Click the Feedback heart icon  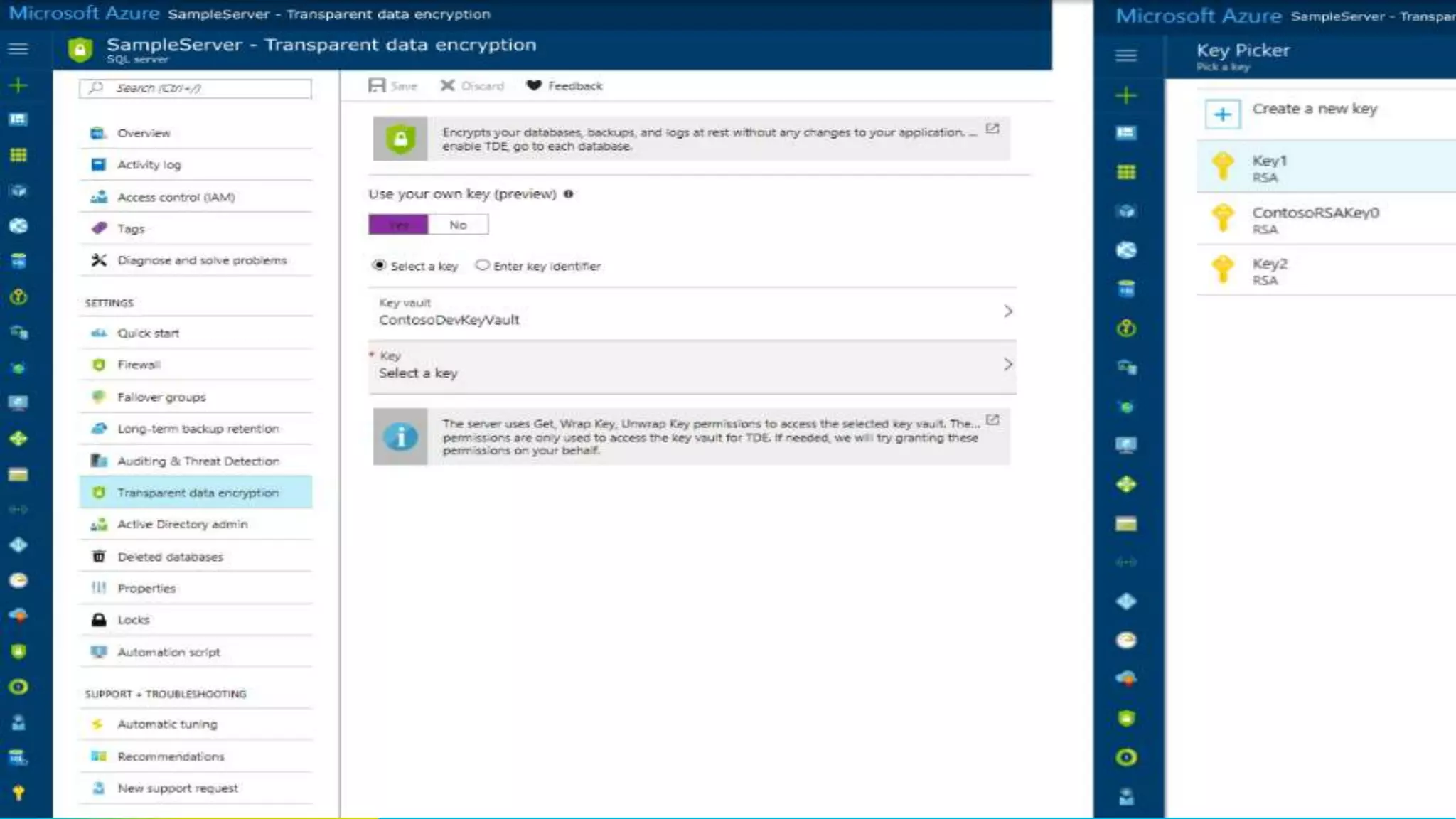pos(534,86)
